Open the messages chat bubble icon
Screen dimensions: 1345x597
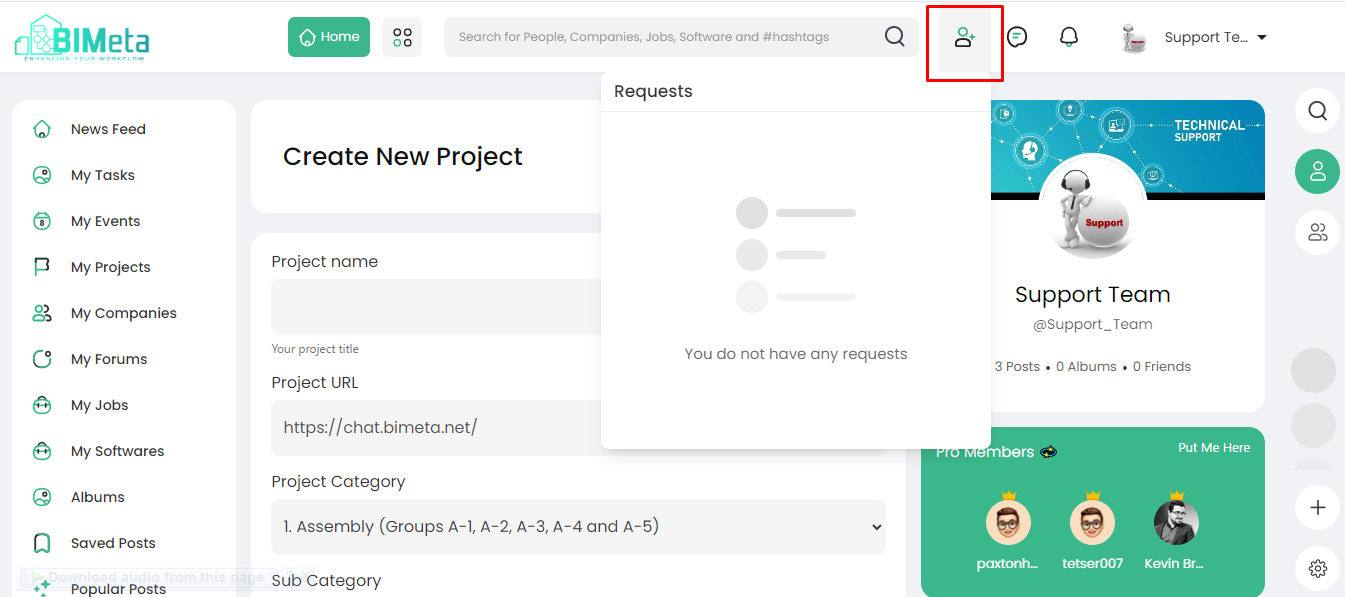point(1017,38)
